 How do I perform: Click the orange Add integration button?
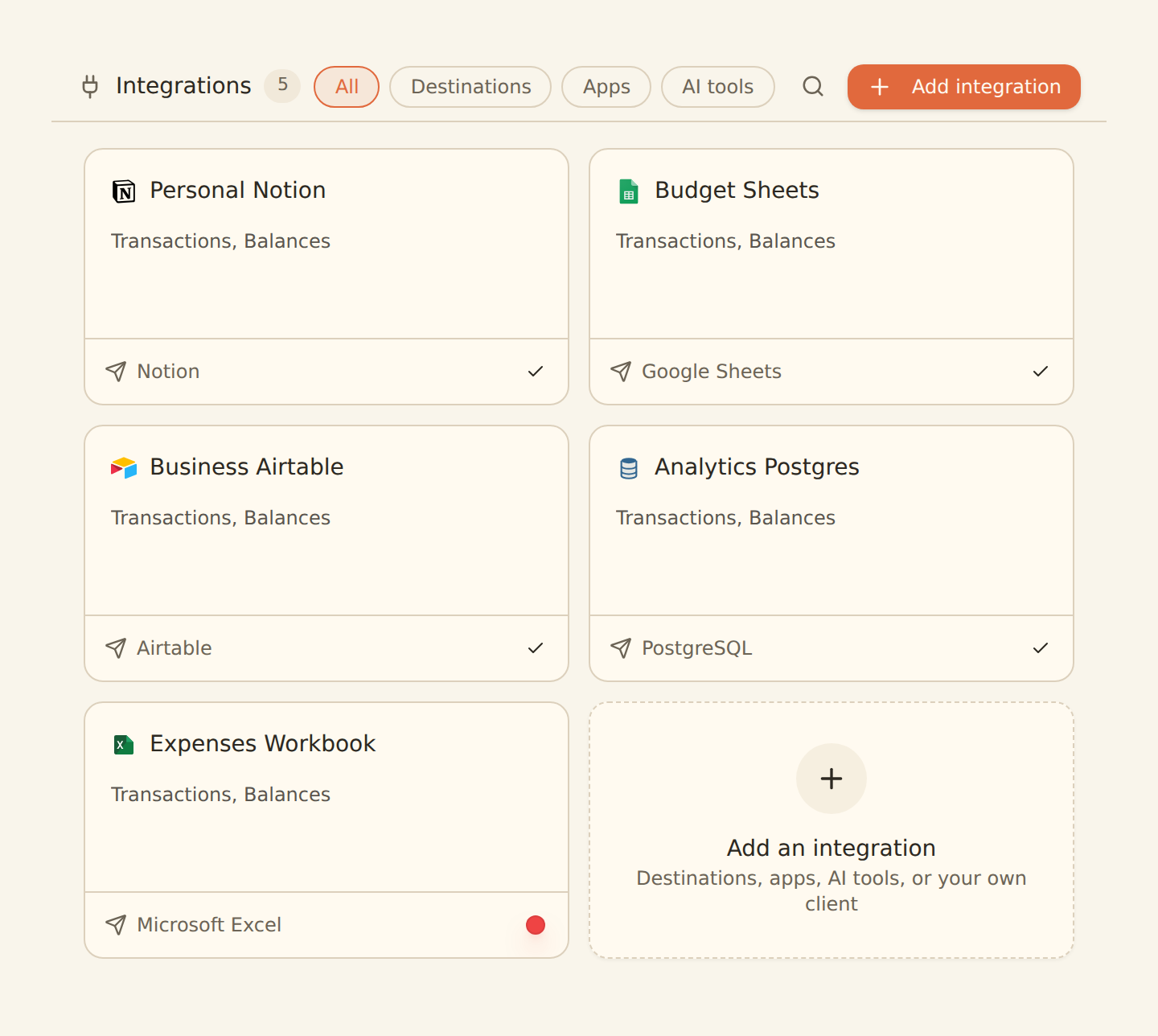pyautogui.click(x=964, y=87)
